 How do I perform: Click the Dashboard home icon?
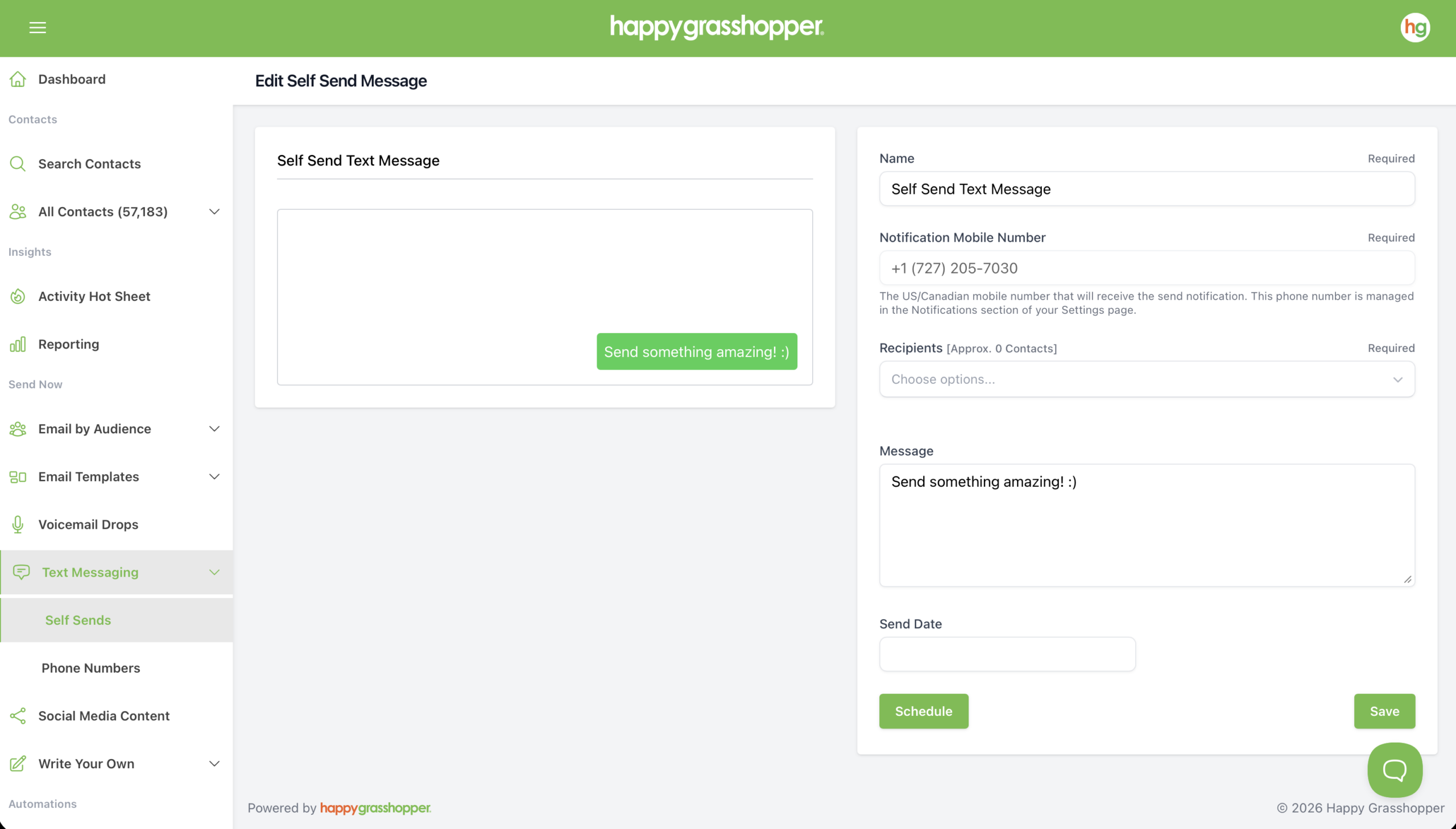pyautogui.click(x=18, y=79)
